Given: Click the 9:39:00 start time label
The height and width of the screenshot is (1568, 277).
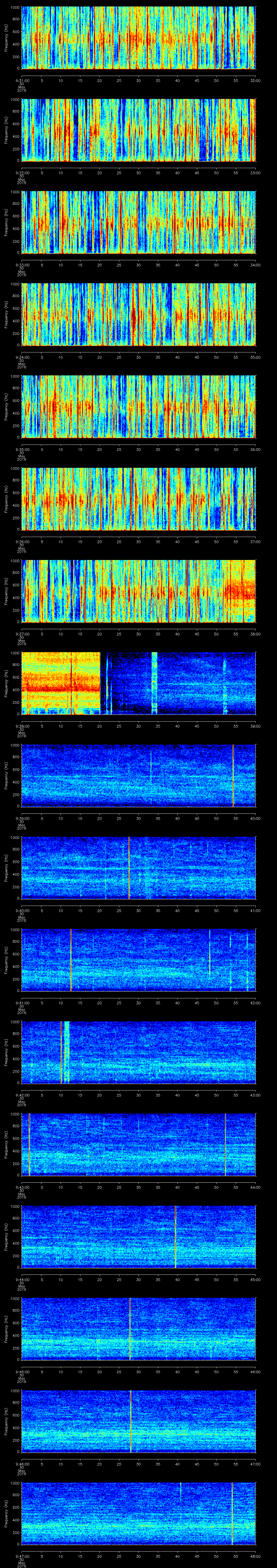Looking at the screenshot, I should point(22,818).
